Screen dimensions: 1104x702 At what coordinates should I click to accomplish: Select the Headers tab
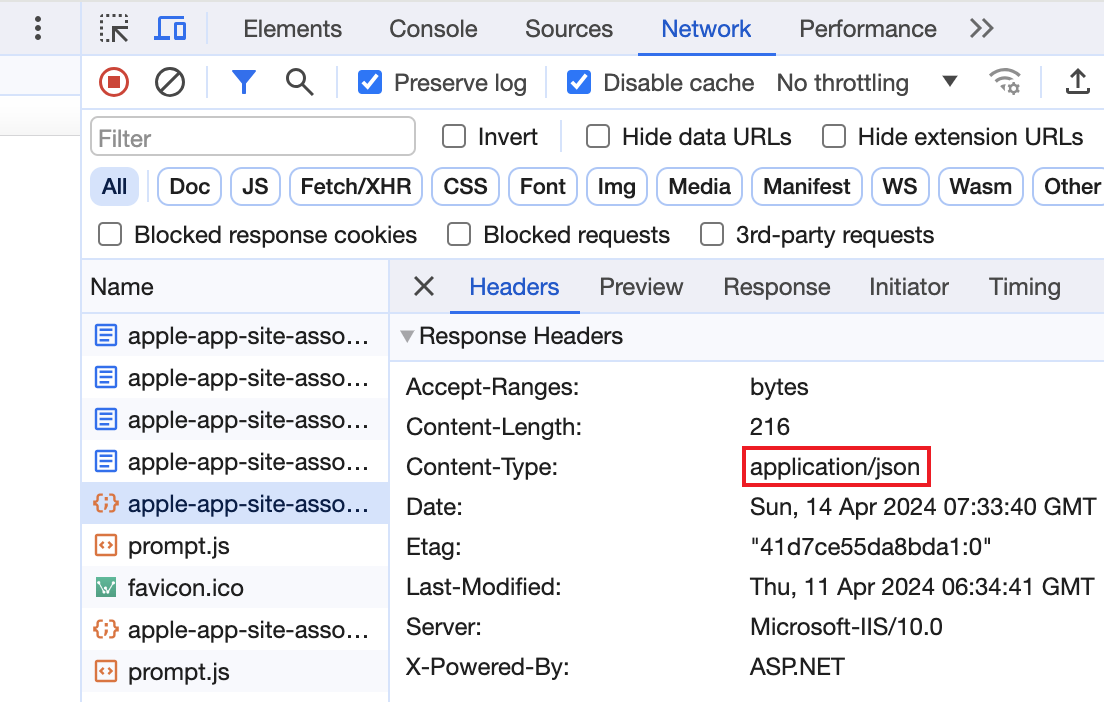coord(514,287)
